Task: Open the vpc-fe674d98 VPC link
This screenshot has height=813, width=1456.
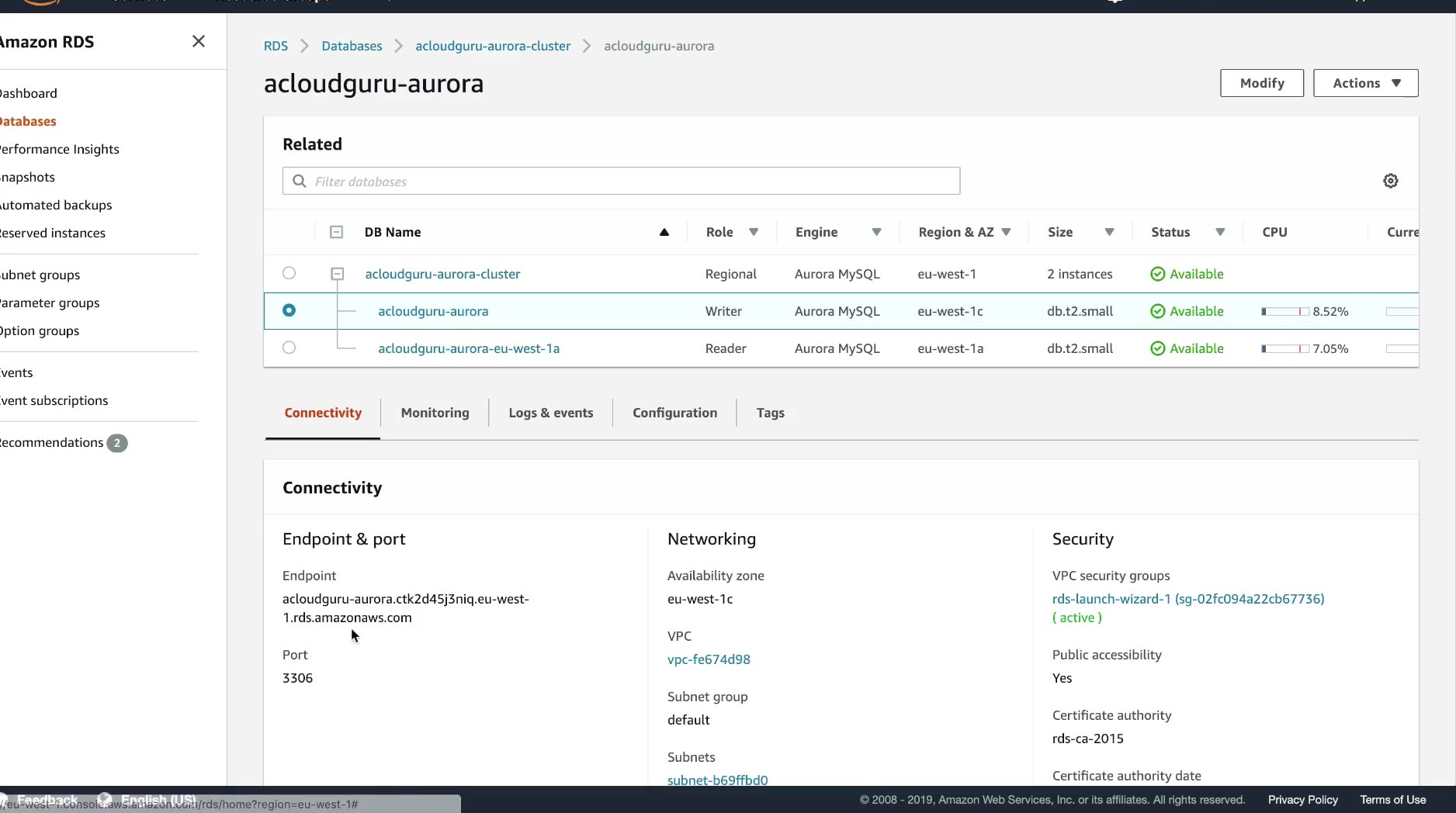Action: pyautogui.click(x=709, y=659)
